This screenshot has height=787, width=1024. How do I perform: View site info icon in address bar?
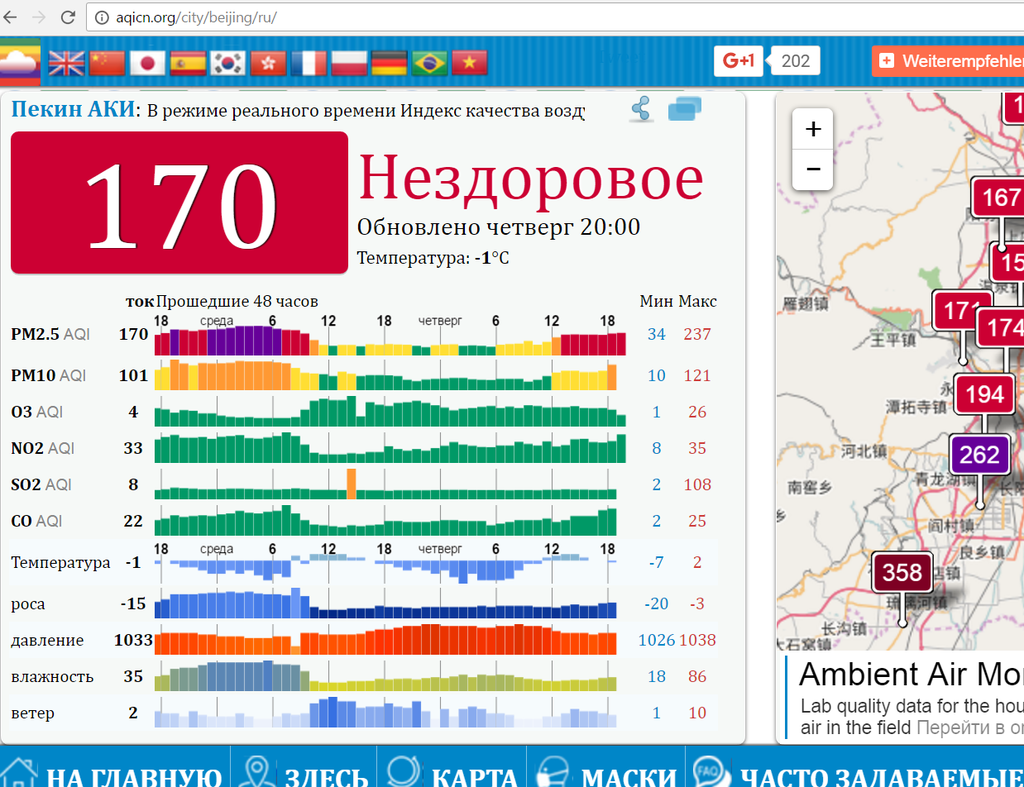pos(102,18)
